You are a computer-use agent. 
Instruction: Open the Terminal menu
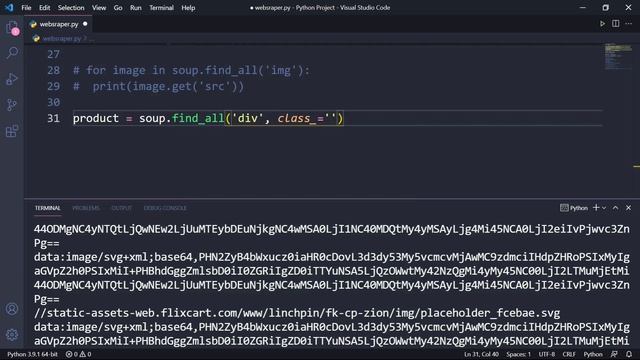(x=161, y=8)
